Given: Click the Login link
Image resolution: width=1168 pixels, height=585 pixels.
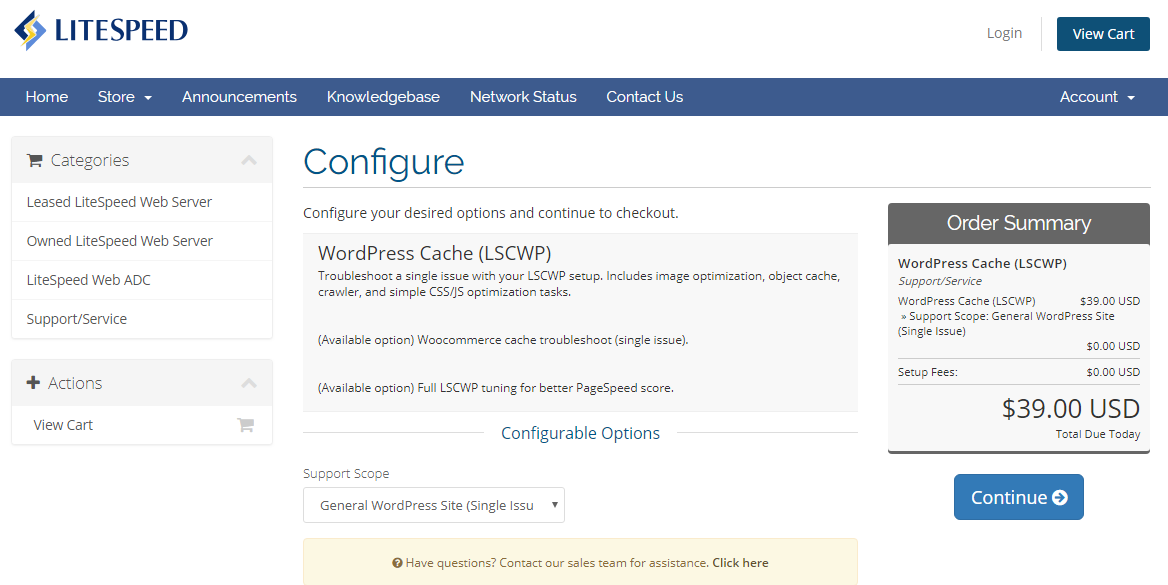Looking at the screenshot, I should pyautogui.click(x=1004, y=33).
